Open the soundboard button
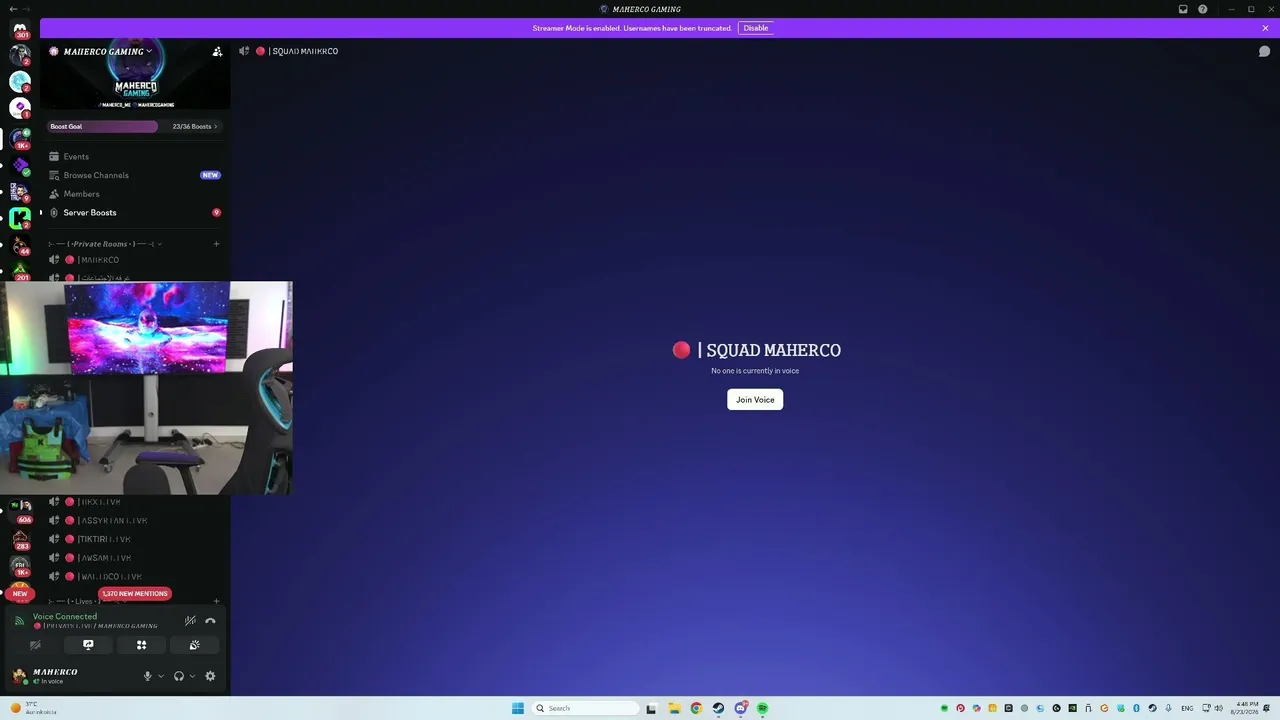1280x720 pixels. click(x=195, y=645)
